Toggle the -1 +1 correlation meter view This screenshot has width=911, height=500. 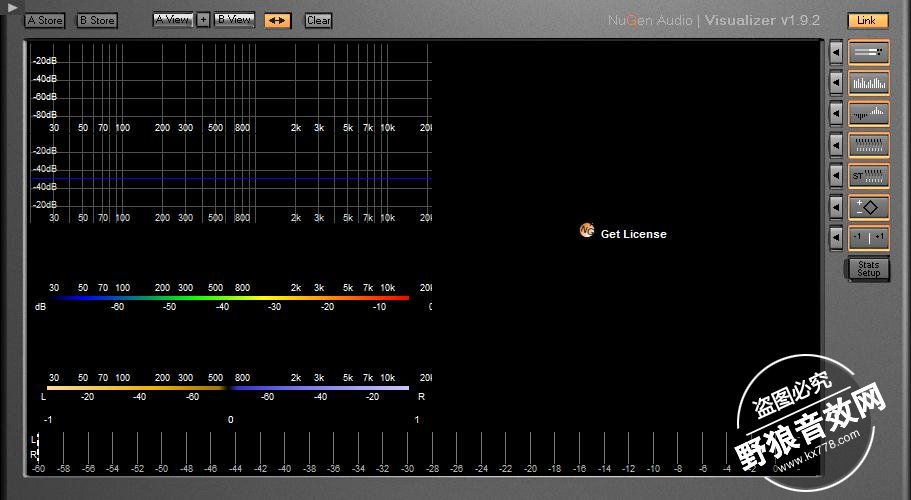coord(869,238)
